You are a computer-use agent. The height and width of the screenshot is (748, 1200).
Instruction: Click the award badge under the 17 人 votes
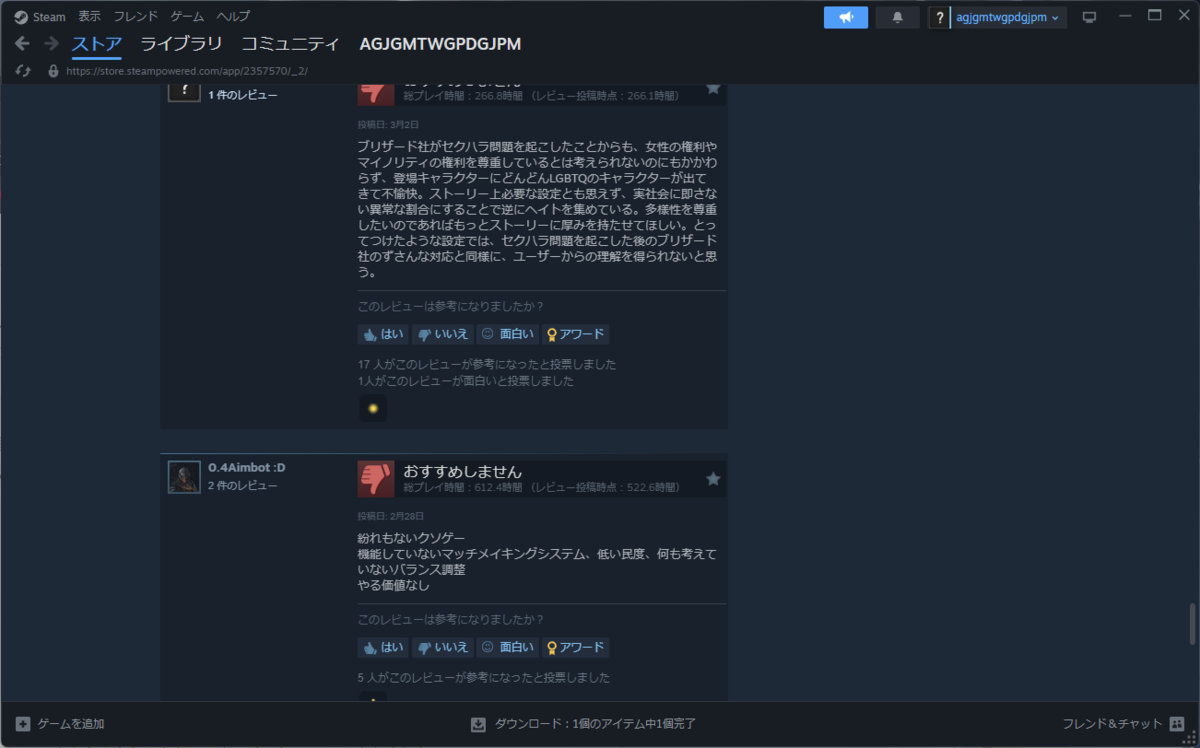pyautogui.click(x=373, y=408)
